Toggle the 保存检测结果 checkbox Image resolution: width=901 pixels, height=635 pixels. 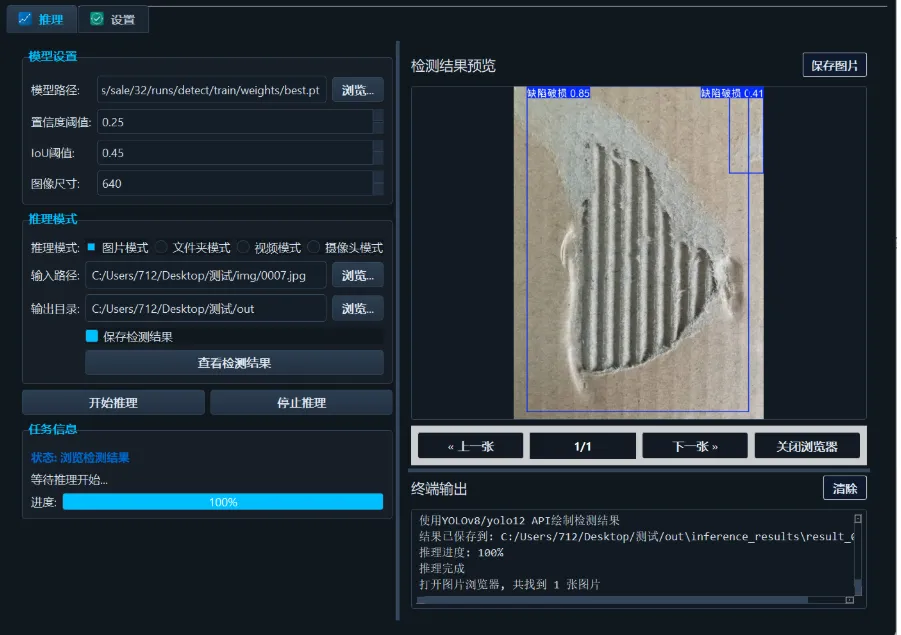click(x=91, y=337)
